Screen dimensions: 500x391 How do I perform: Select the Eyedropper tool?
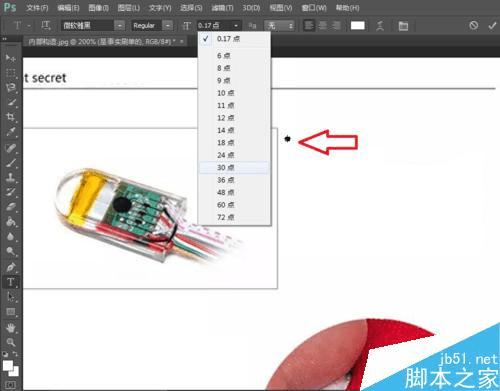click(10, 131)
